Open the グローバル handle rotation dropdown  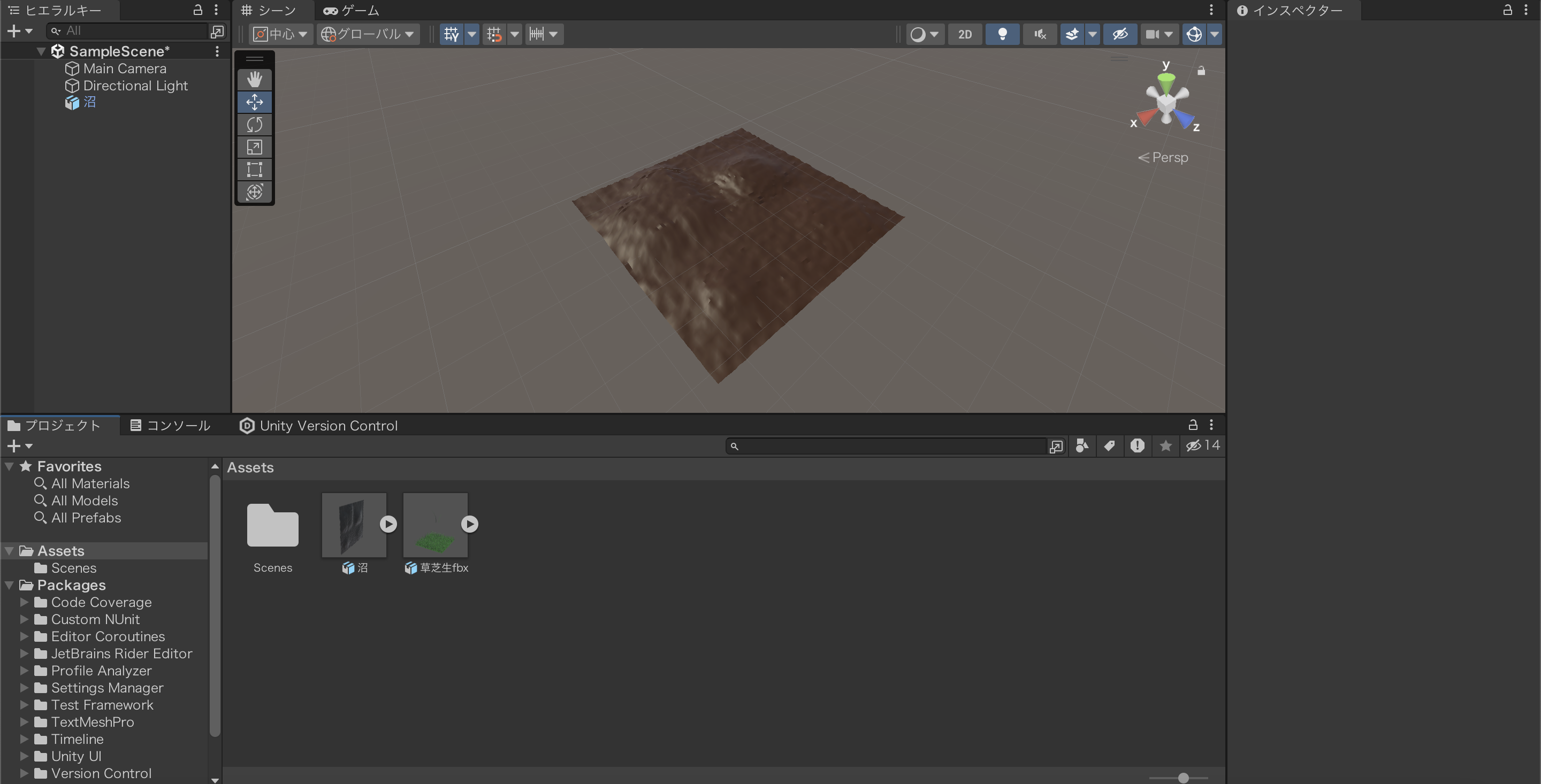click(367, 34)
